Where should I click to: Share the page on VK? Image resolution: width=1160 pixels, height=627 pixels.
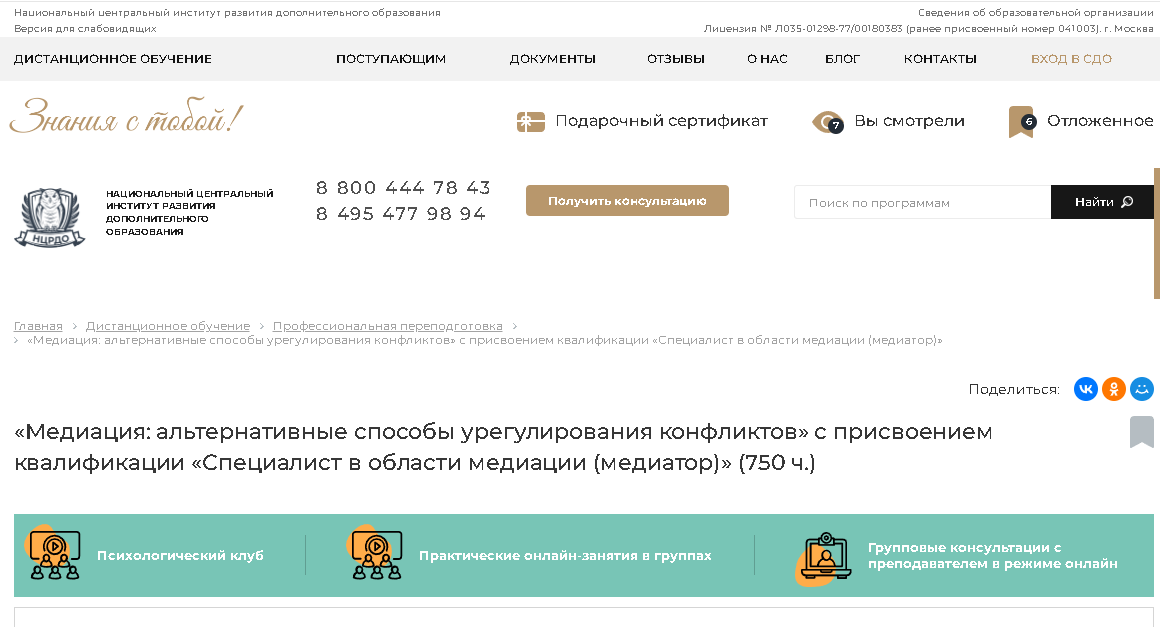[1085, 389]
